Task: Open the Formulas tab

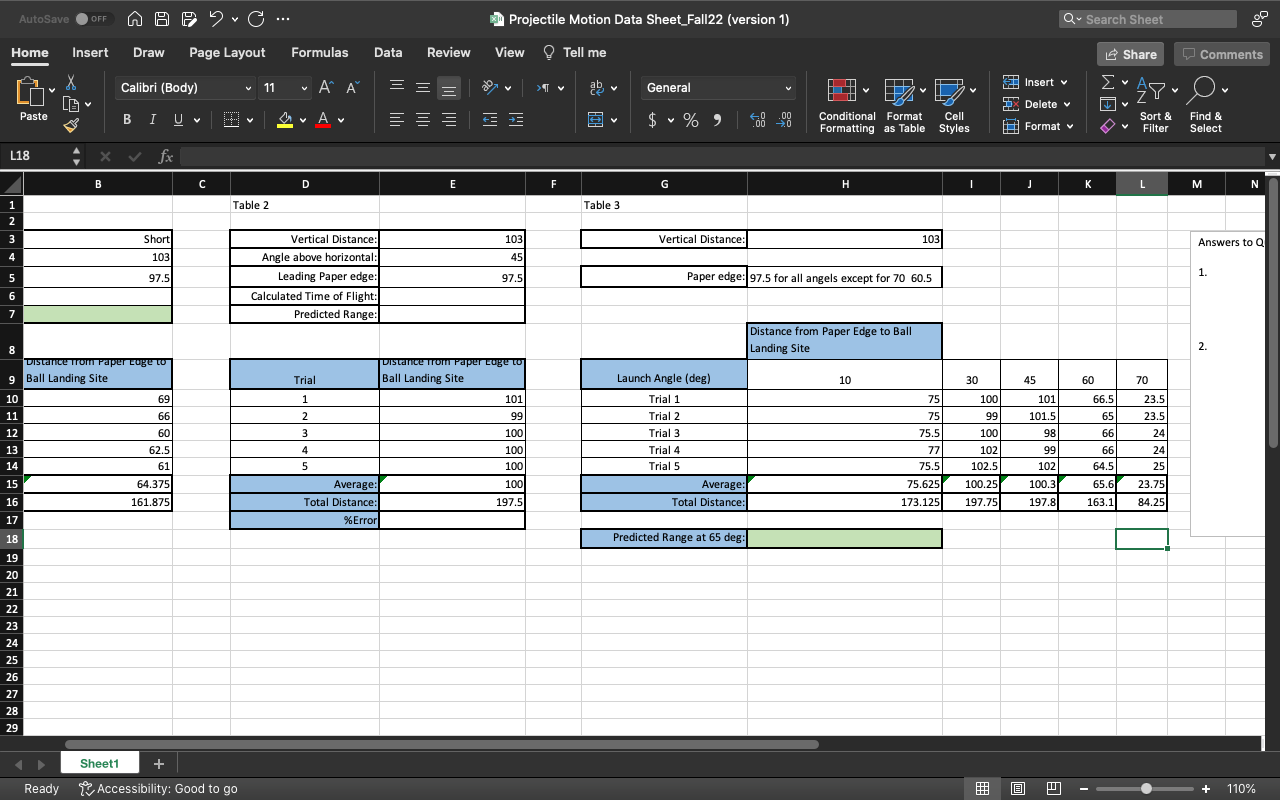Action: coord(320,53)
